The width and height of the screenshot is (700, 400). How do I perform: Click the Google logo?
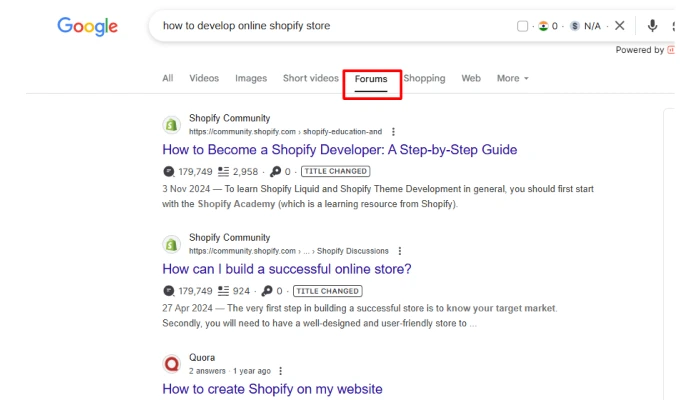click(88, 26)
